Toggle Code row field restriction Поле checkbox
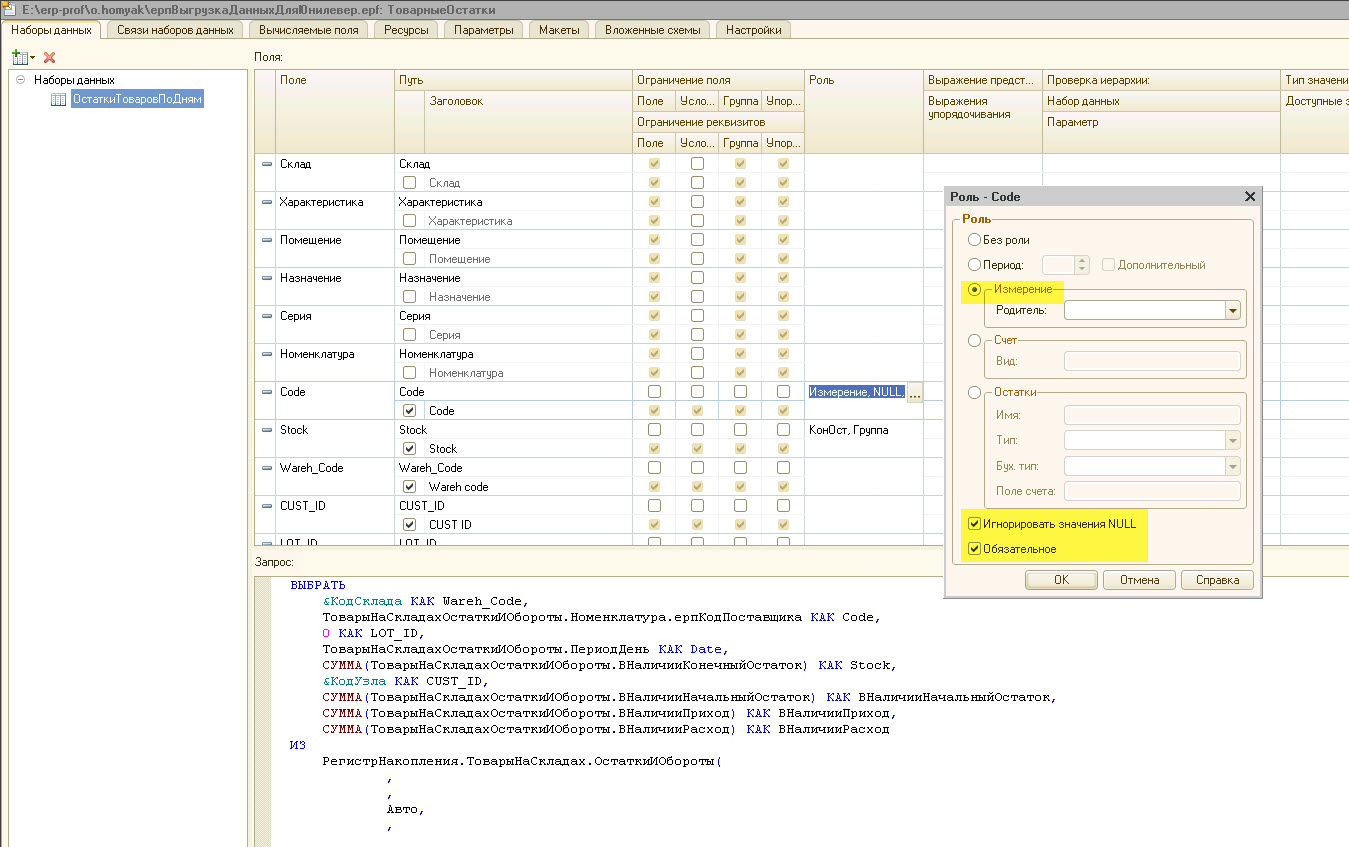The width and height of the screenshot is (1349, 847). pos(654,392)
